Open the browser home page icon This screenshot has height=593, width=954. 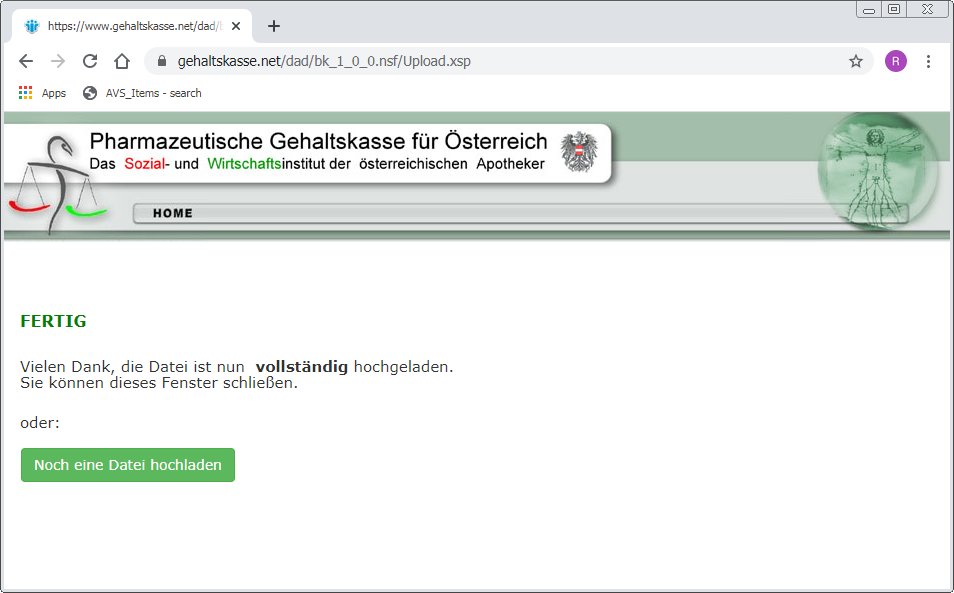click(122, 61)
